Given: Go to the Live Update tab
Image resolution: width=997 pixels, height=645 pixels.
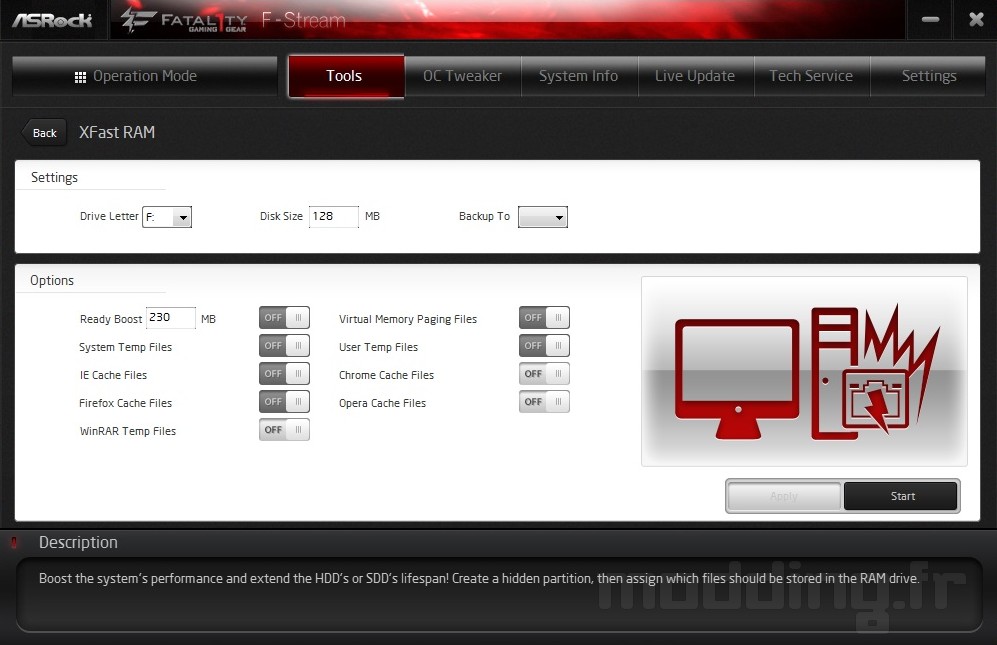Looking at the screenshot, I should (696, 76).
